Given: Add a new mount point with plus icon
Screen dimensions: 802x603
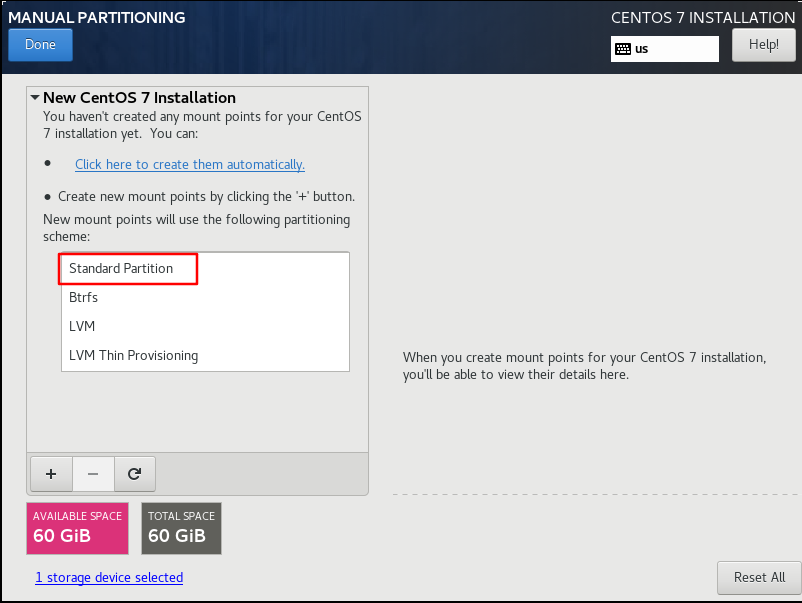Looking at the screenshot, I should click(51, 474).
